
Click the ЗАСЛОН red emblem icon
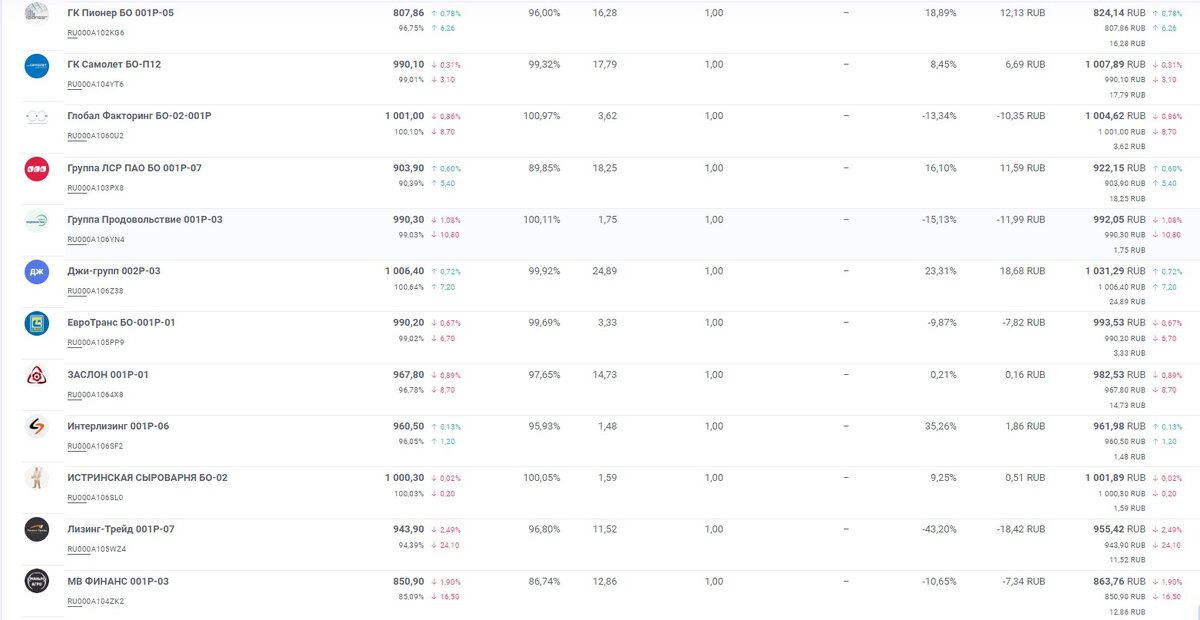[37, 376]
